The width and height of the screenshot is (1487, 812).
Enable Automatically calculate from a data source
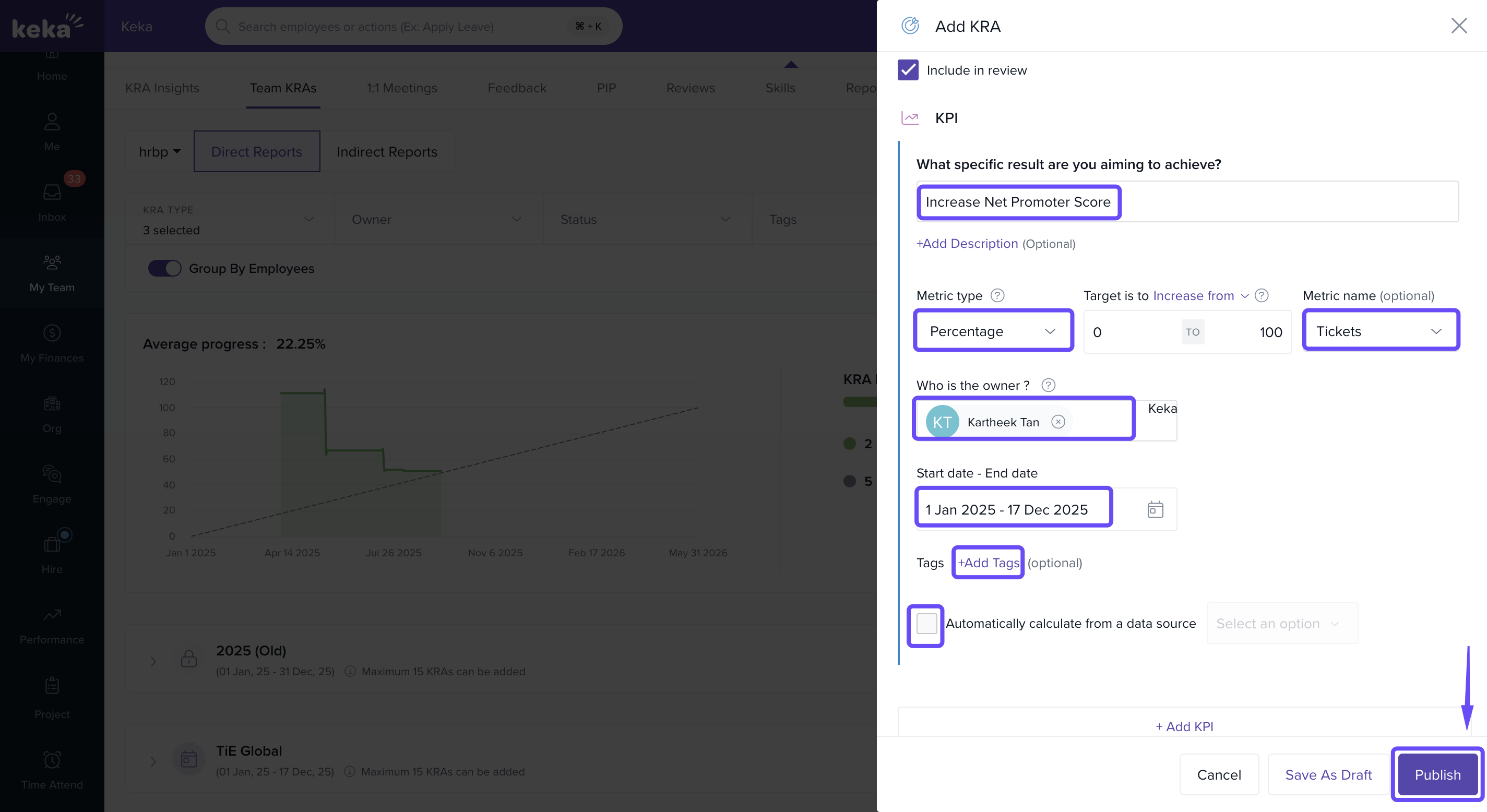tap(925, 624)
